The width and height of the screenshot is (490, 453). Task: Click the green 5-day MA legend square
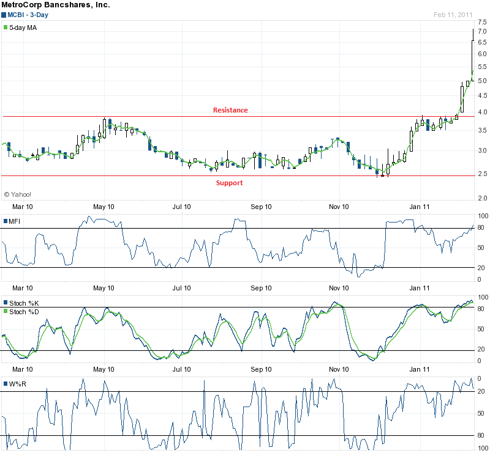pyautogui.click(x=5, y=27)
